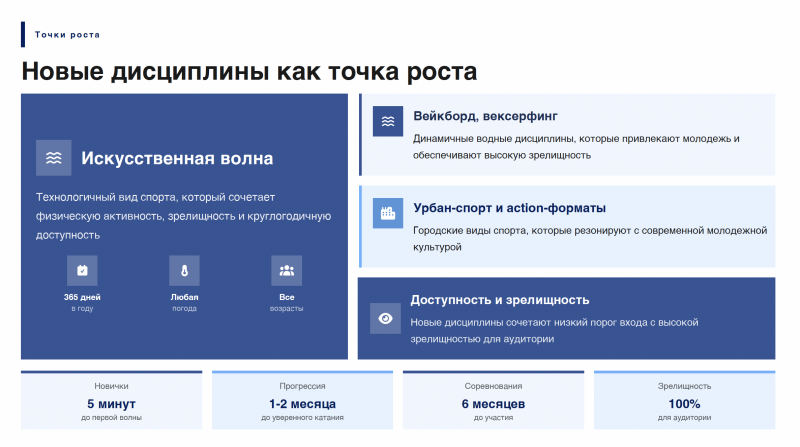Click the Новые дисциплины как точка роста title

pyautogui.click(x=249, y=72)
